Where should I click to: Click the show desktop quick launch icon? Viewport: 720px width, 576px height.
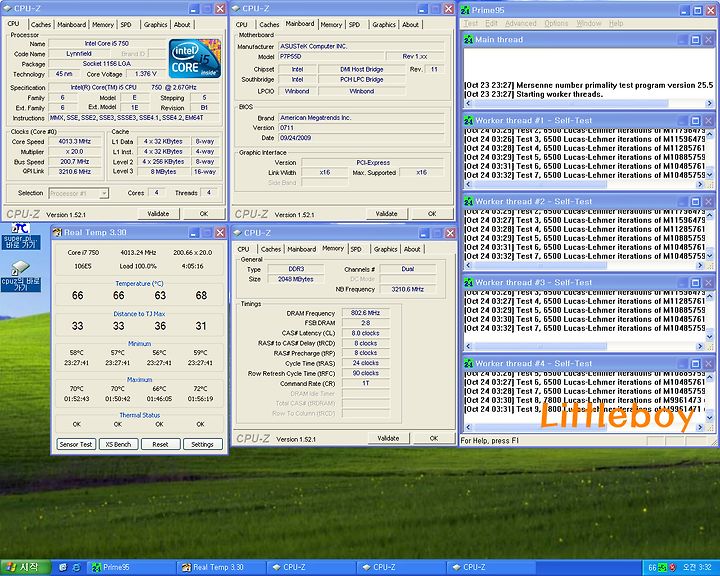tap(63, 568)
